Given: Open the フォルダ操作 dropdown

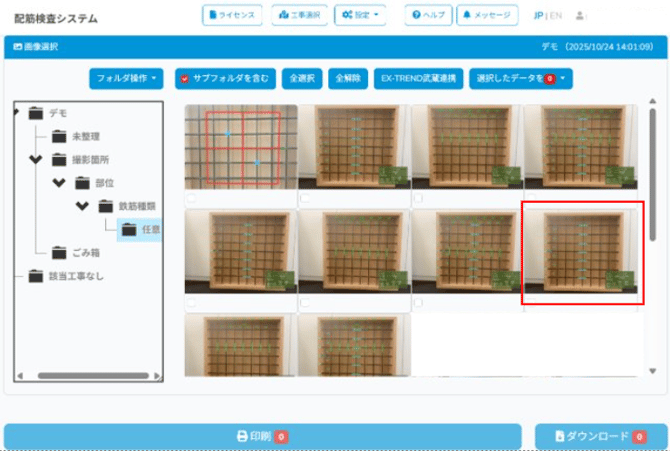Looking at the screenshot, I should (x=127, y=78).
